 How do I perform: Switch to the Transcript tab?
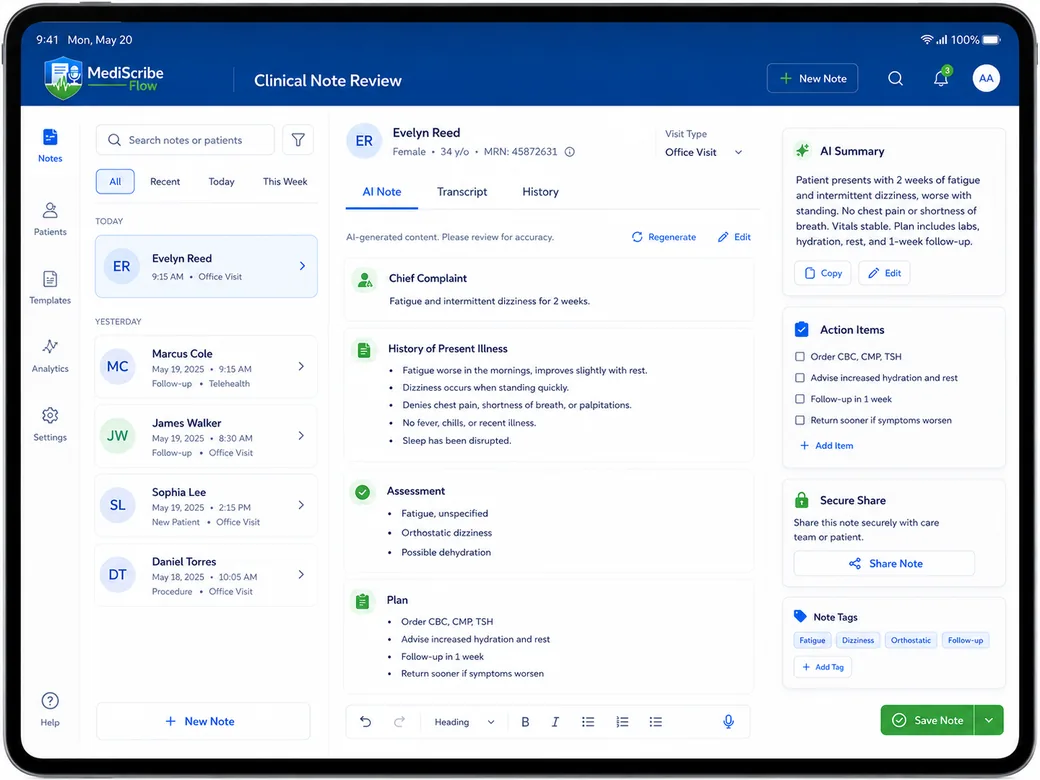[x=462, y=192]
